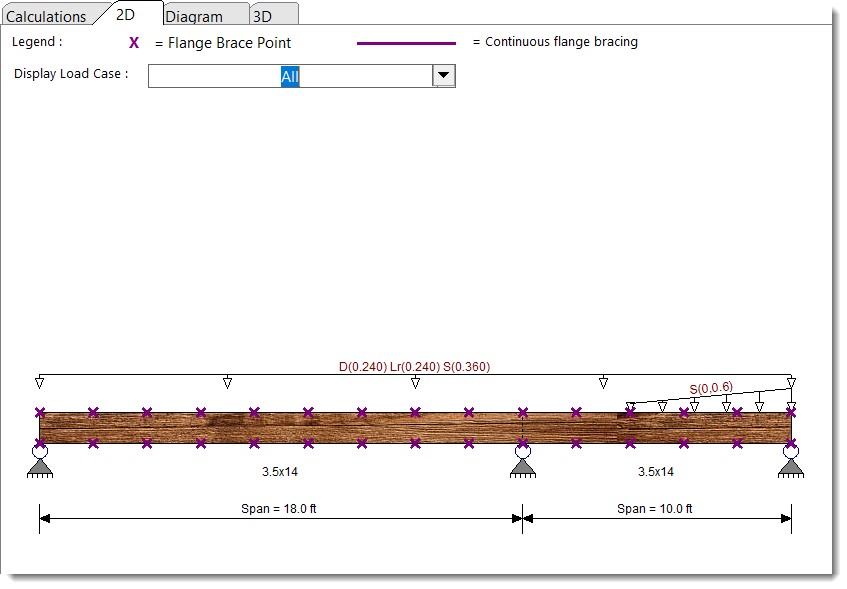Click the leftmost uniform load arrow

click(x=39, y=382)
